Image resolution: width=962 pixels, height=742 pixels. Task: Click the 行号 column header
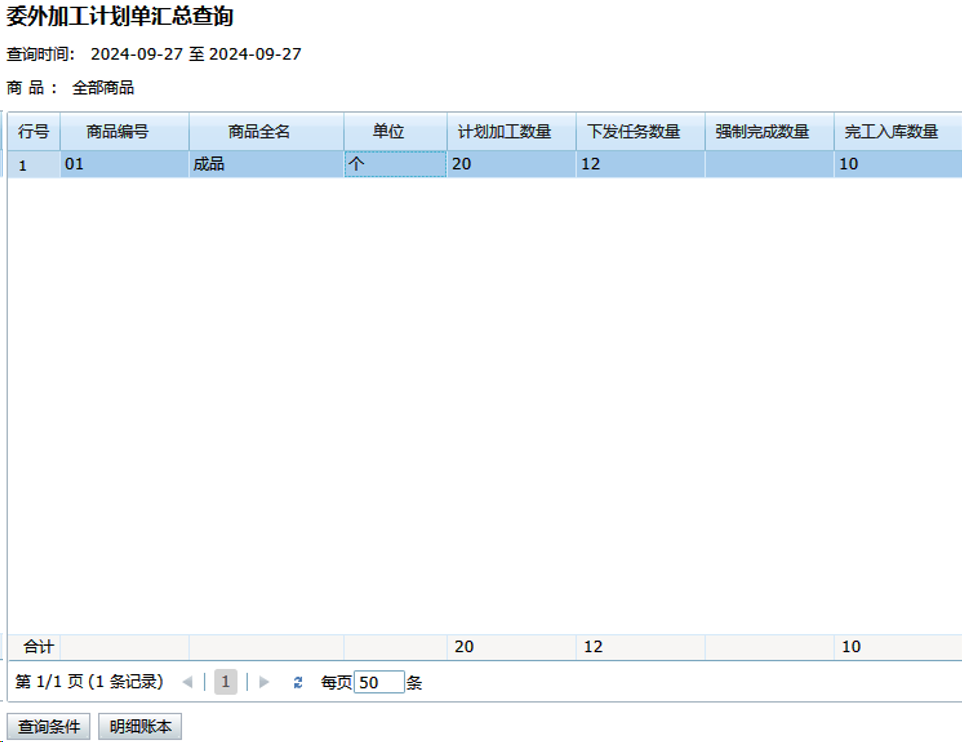click(34, 132)
